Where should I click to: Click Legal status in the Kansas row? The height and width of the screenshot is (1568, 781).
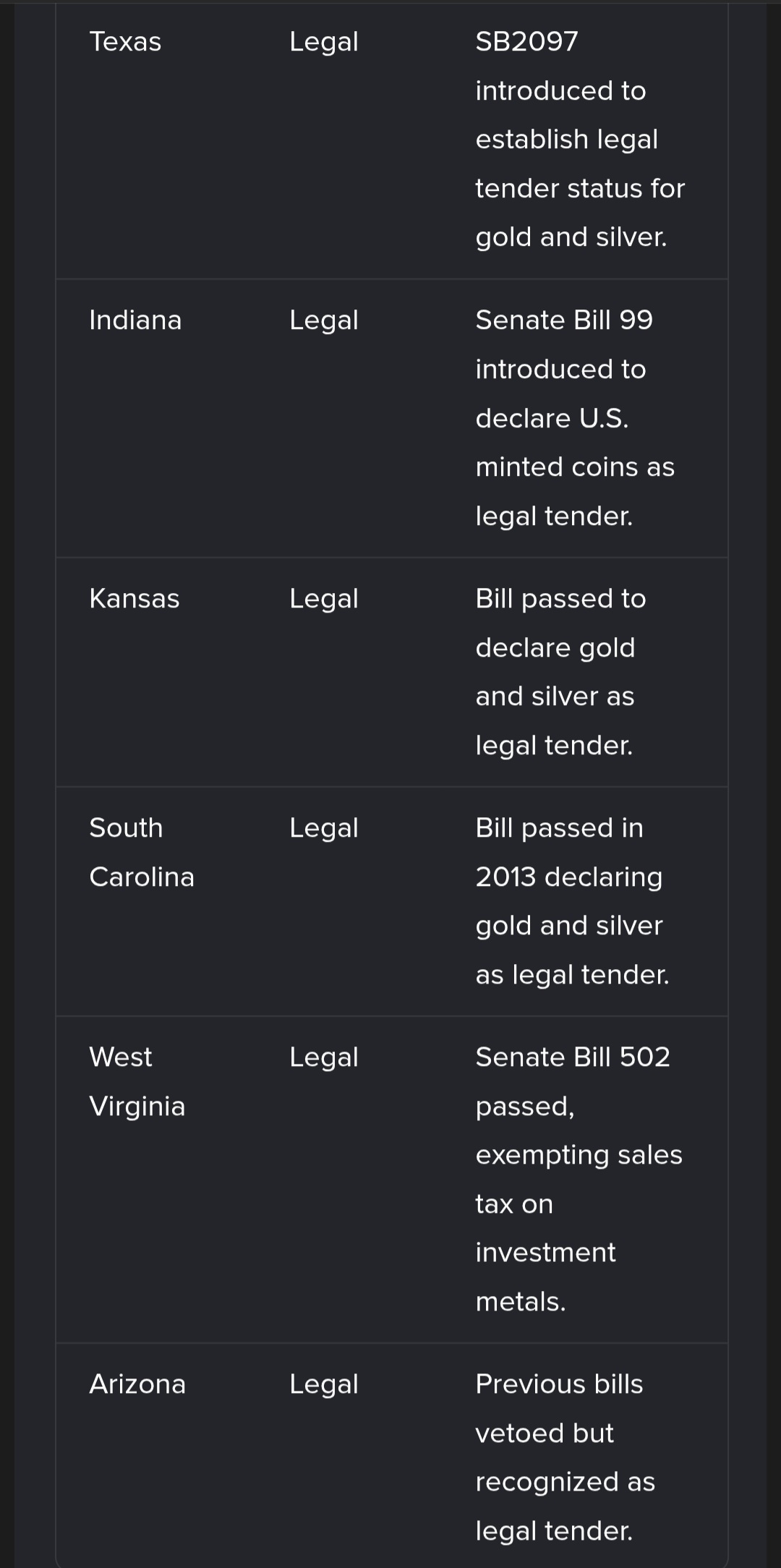(323, 599)
